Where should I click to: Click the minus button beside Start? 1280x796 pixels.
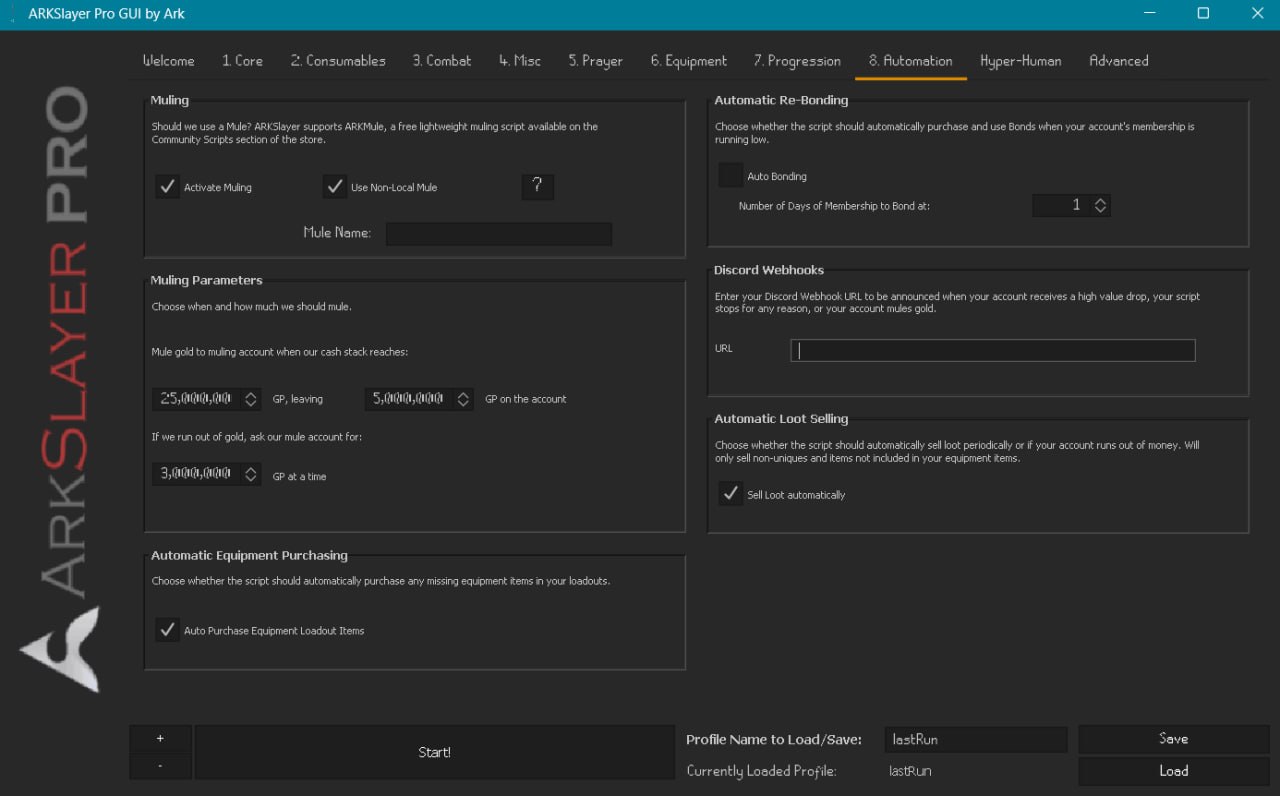click(160, 766)
